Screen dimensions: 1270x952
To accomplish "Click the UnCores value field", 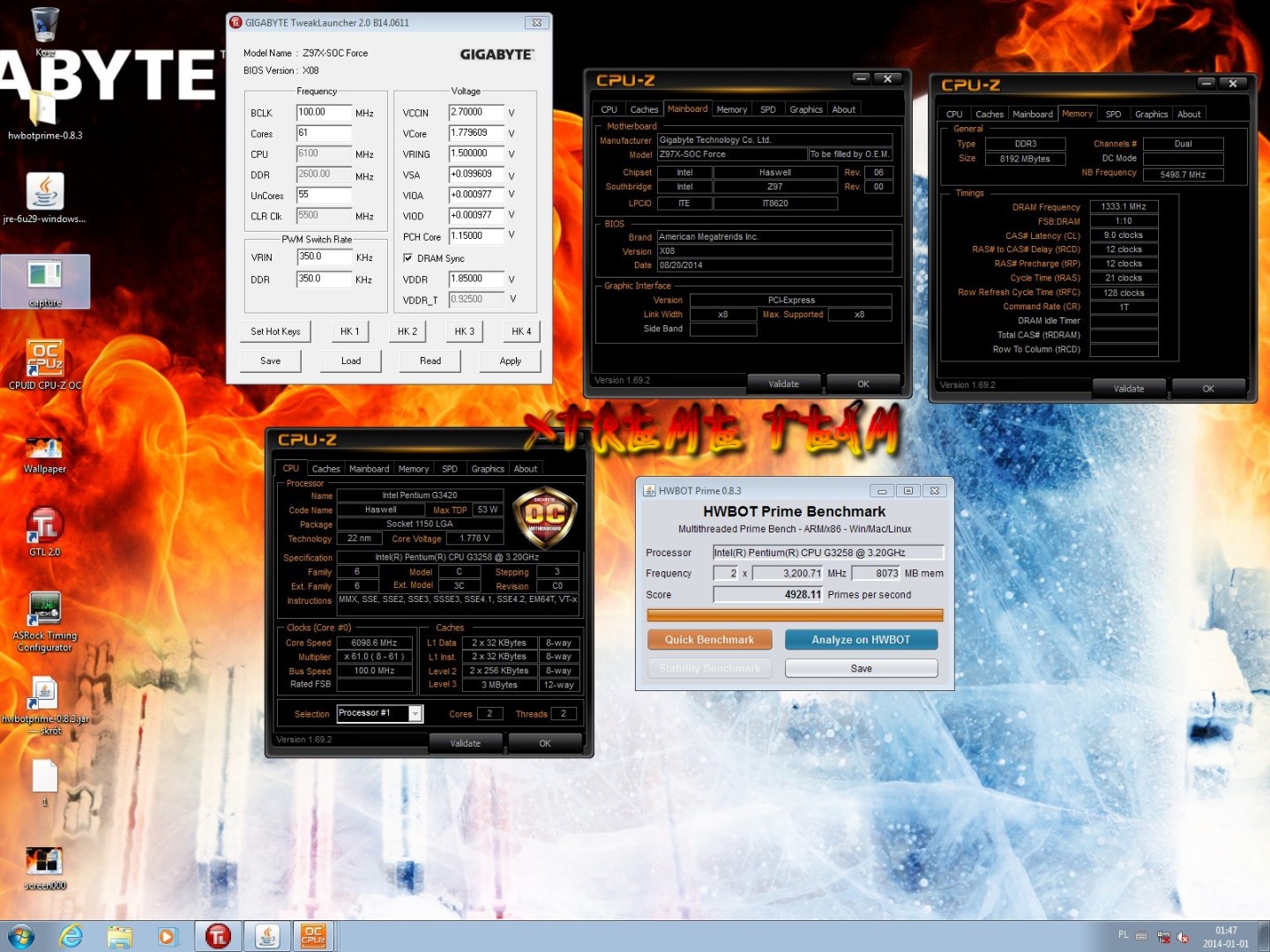I will (x=324, y=195).
